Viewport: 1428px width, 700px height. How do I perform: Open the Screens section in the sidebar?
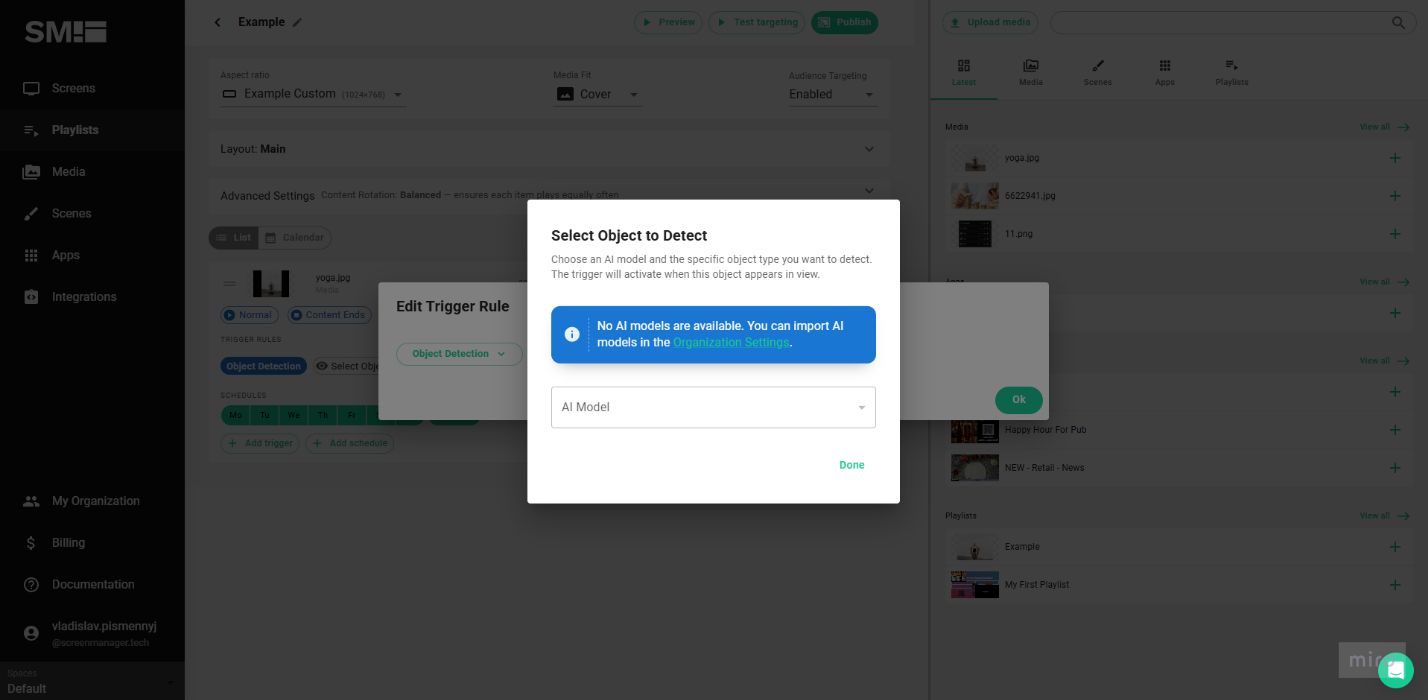(73, 88)
